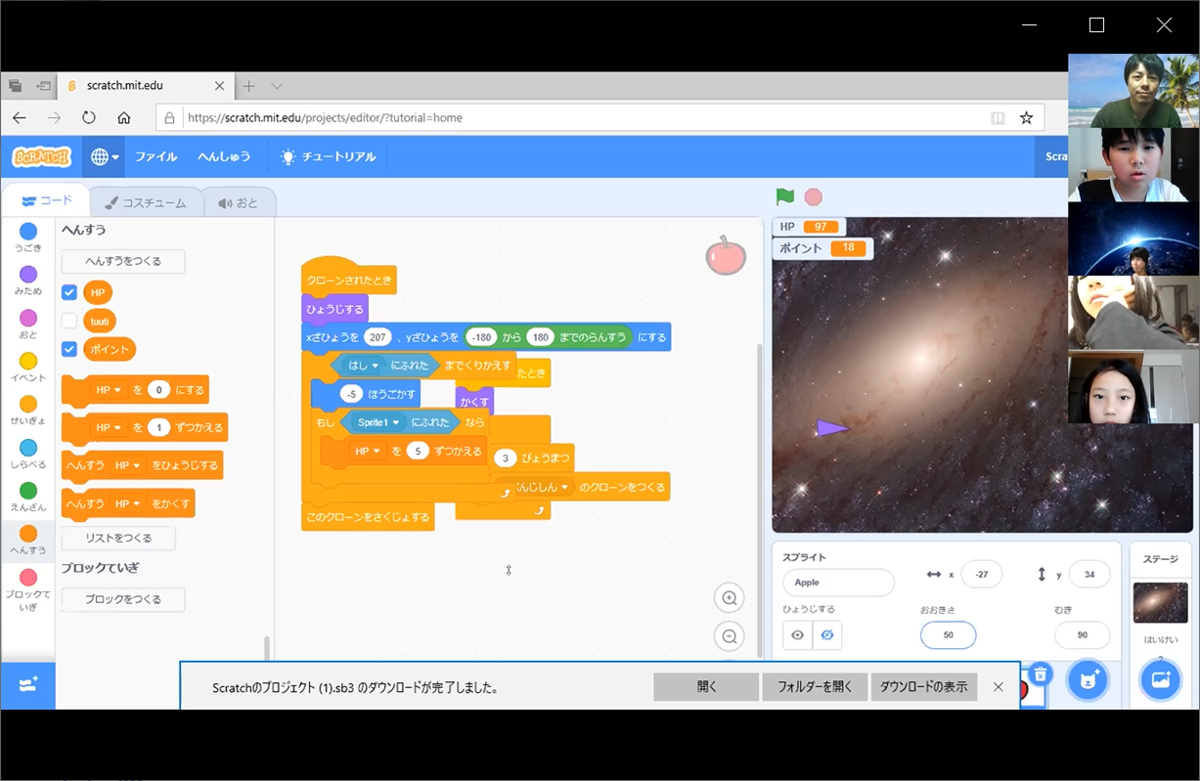
Task: Click the browser home button
Action: pyautogui.click(x=124, y=117)
